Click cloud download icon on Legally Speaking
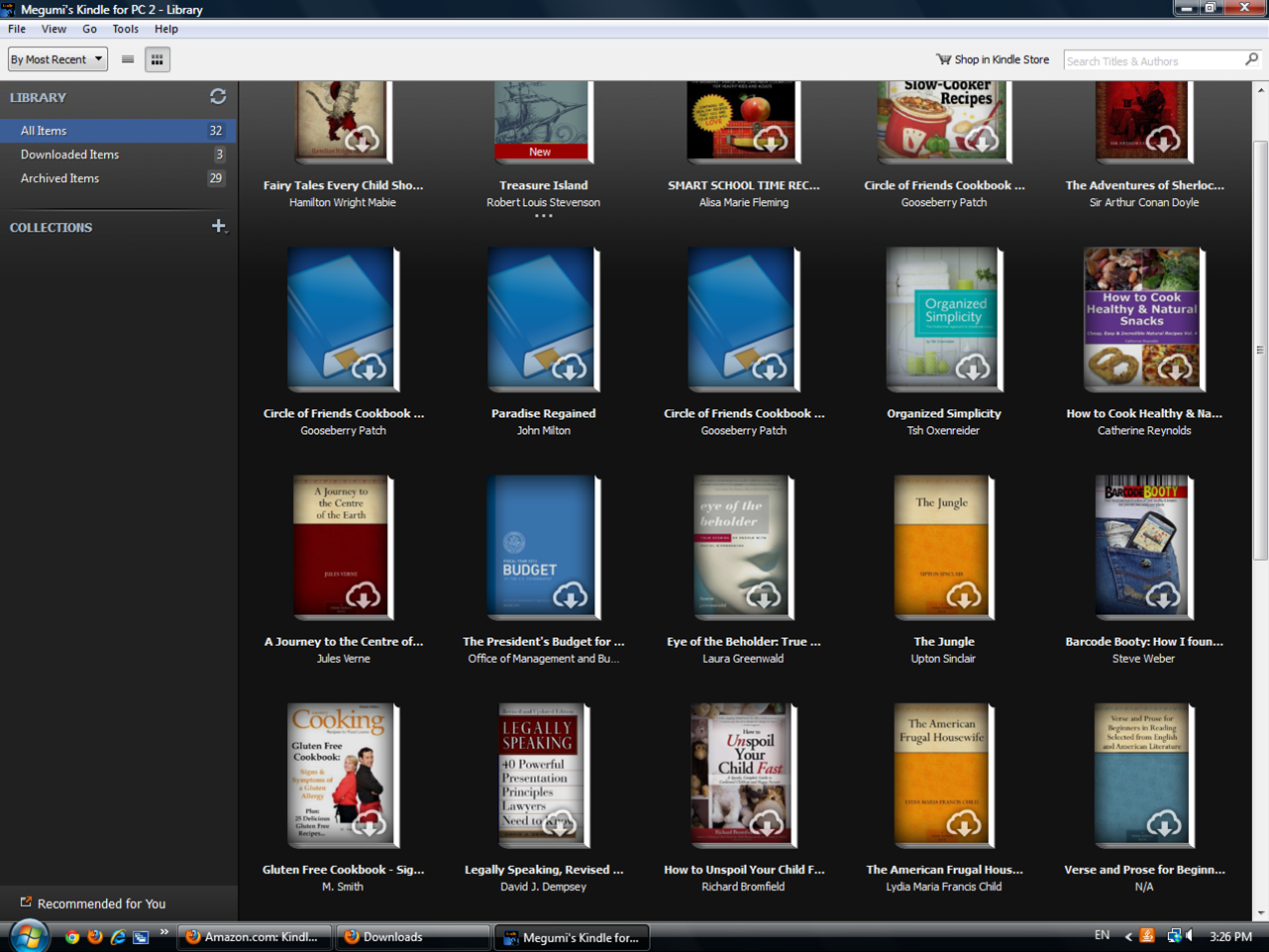1269x952 pixels. [559, 823]
